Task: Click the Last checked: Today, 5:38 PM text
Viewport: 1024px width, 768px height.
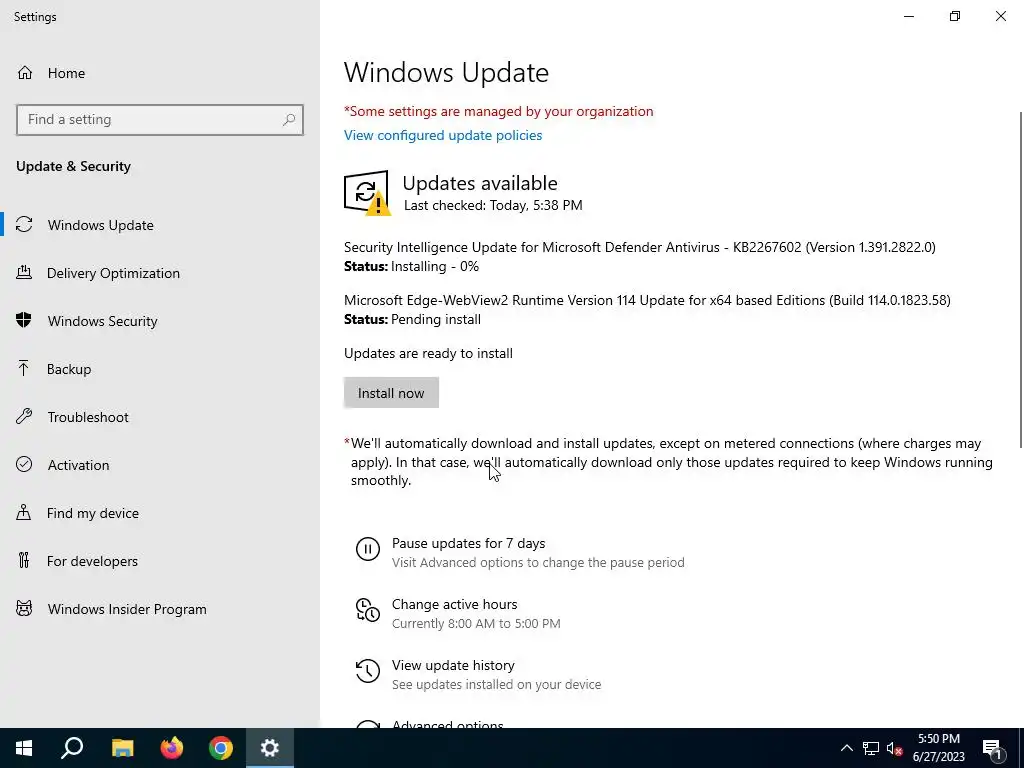Action: click(x=493, y=205)
